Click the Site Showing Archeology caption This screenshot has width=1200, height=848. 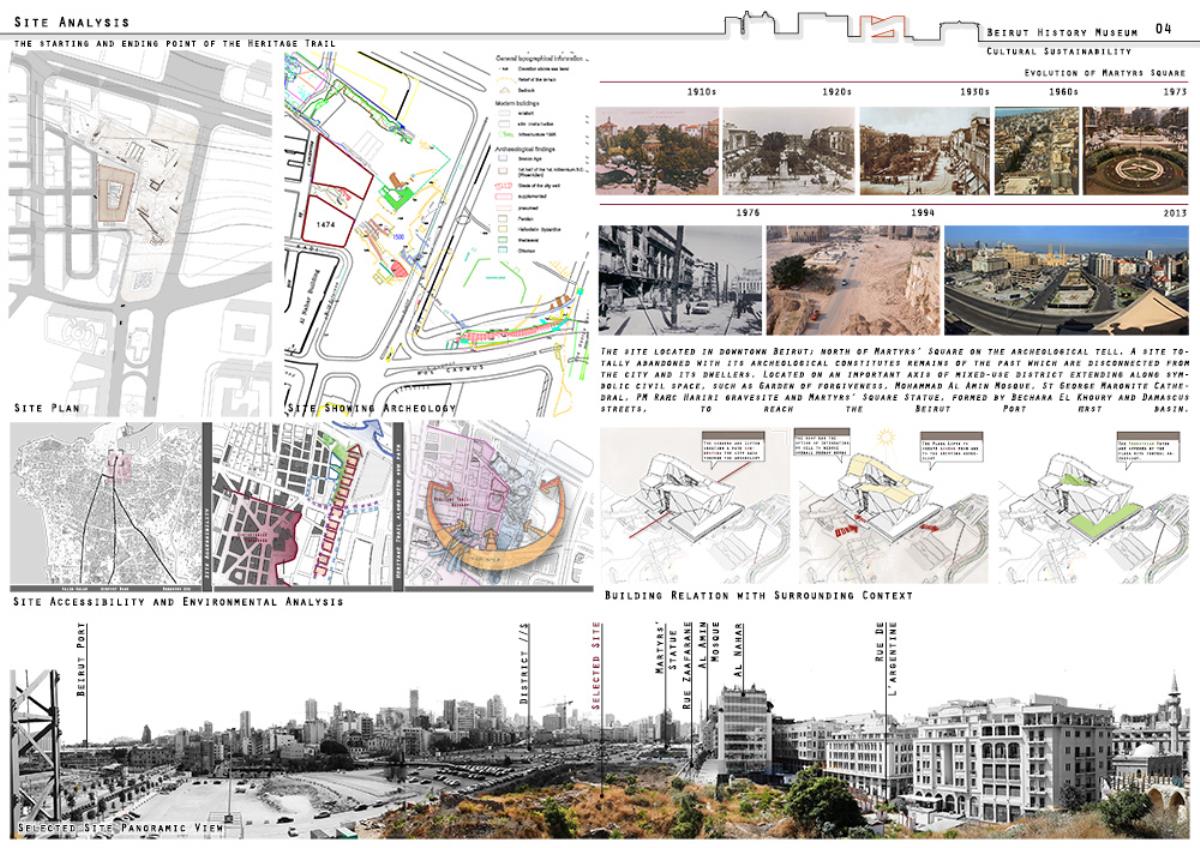click(372, 408)
